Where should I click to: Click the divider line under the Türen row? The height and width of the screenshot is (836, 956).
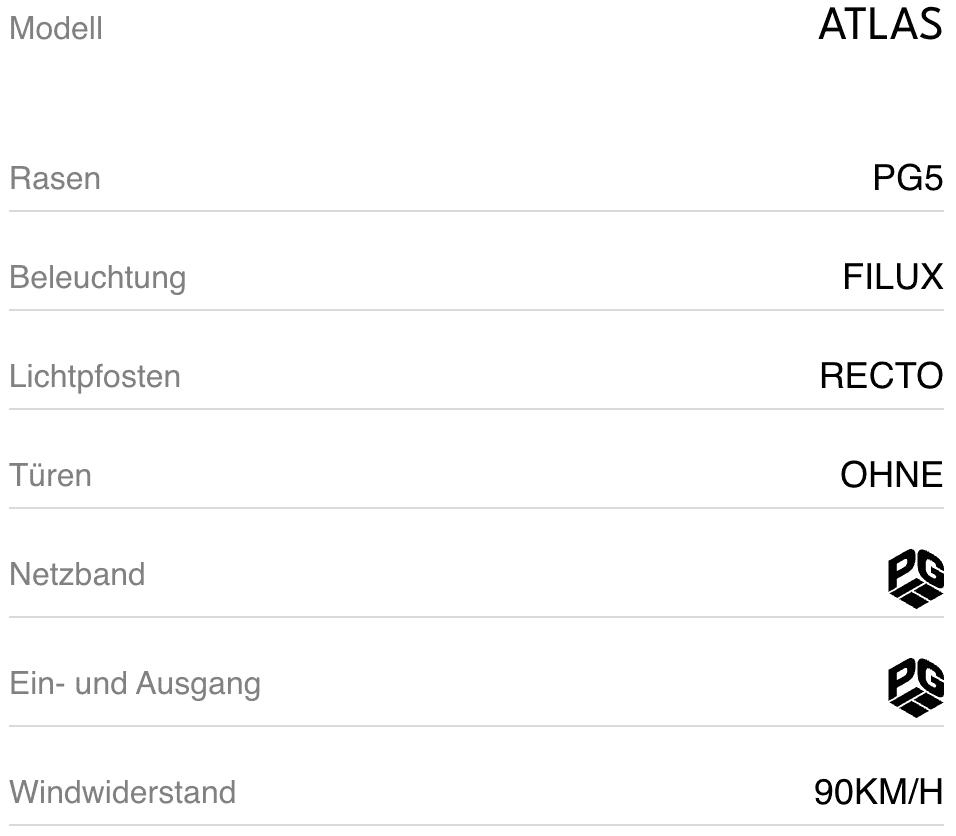coord(477,508)
